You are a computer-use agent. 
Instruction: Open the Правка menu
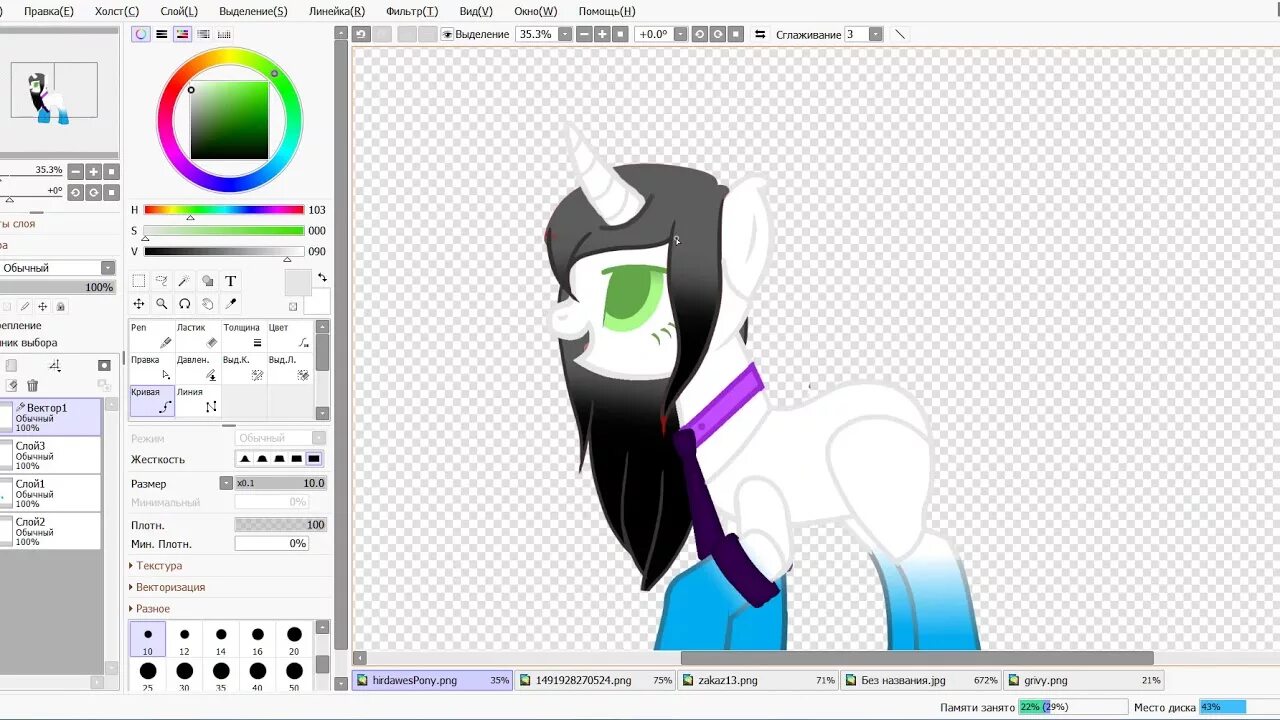point(48,11)
